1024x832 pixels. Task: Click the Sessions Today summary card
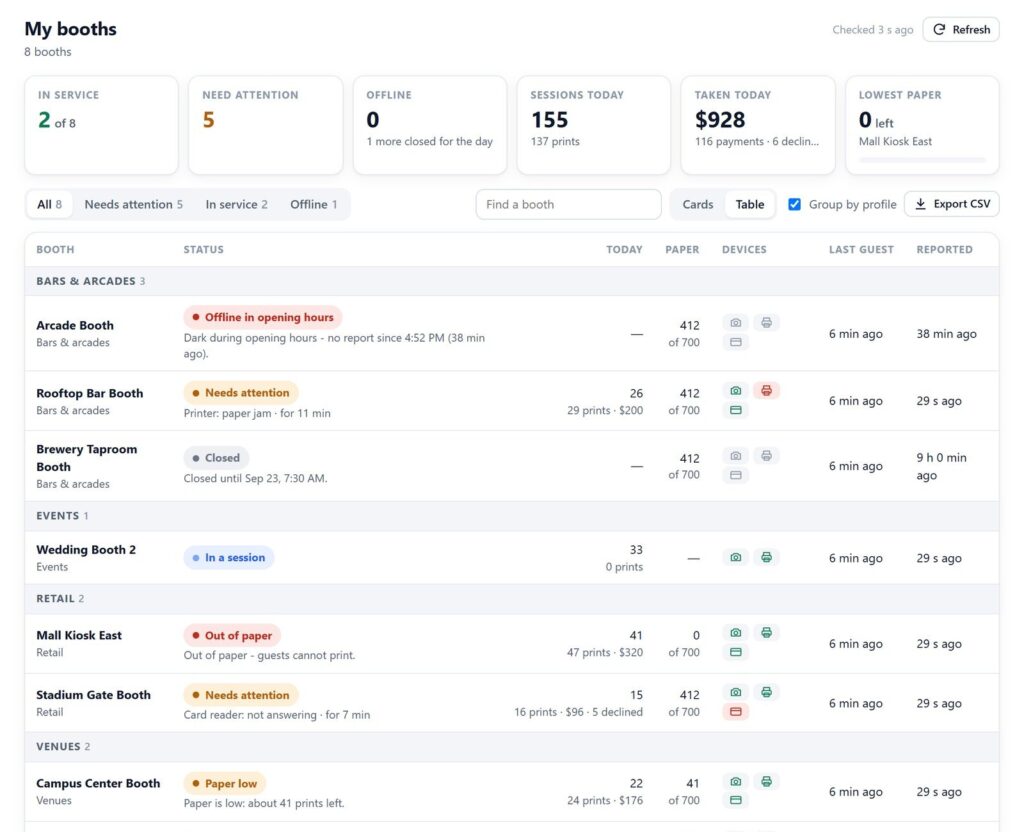click(594, 125)
